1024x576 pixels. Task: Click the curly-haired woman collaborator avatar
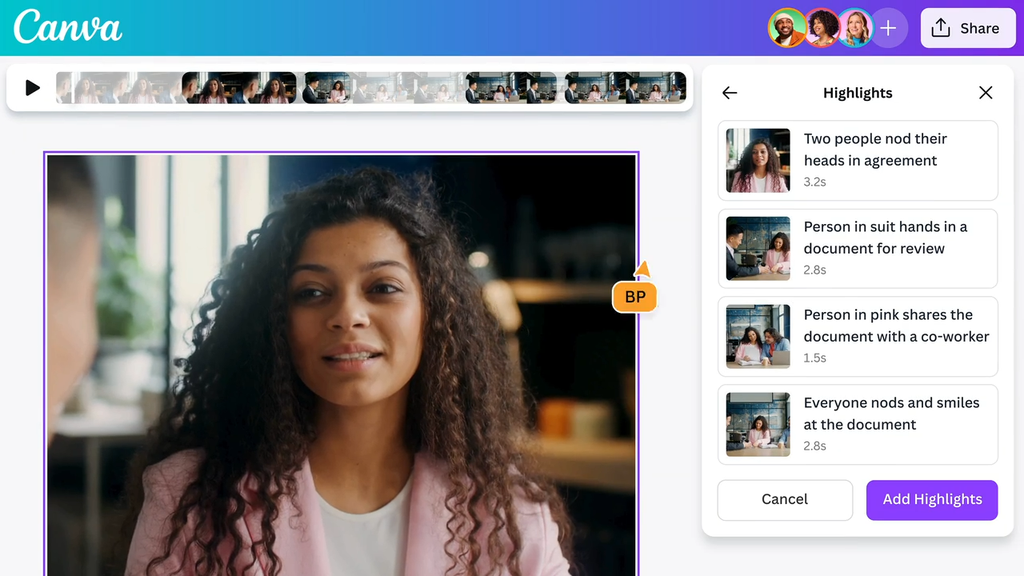coord(820,28)
